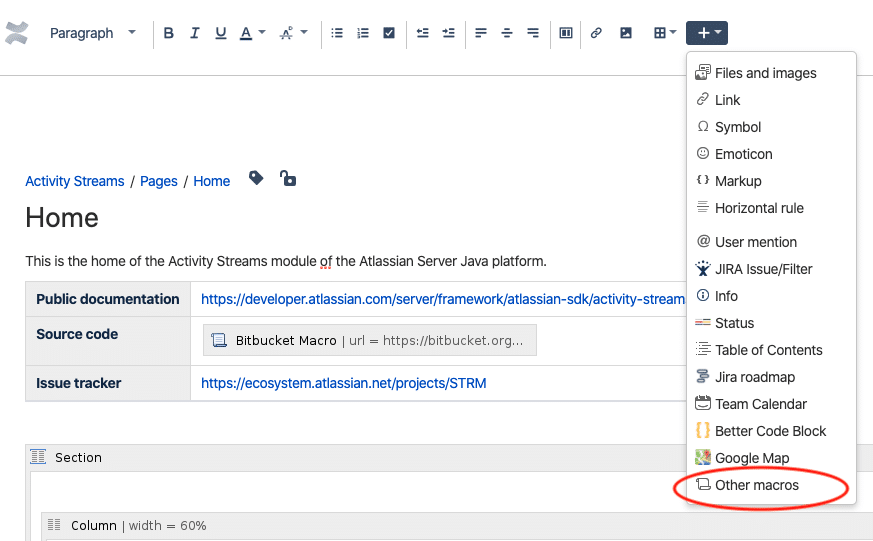Open the page layout tool
The height and width of the screenshot is (541, 873).
(566, 33)
